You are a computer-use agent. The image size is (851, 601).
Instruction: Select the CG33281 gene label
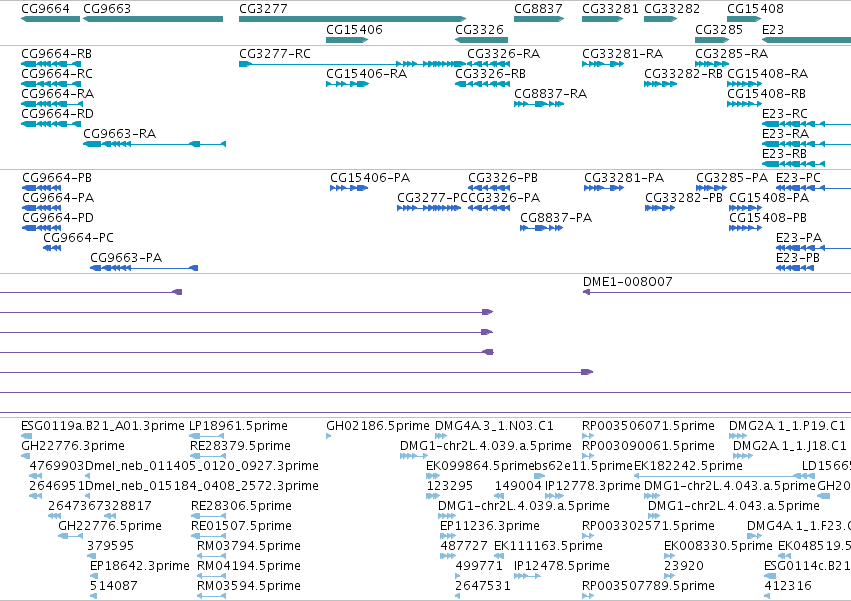pyautogui.click(x=610, y=9)
